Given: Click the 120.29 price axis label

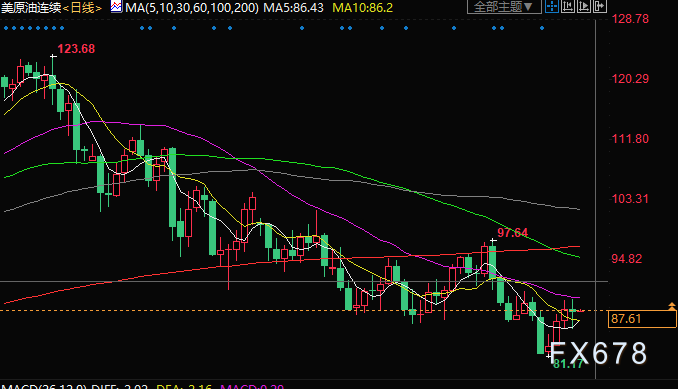Looking at the screenshot, I should [x=630, y=79].
